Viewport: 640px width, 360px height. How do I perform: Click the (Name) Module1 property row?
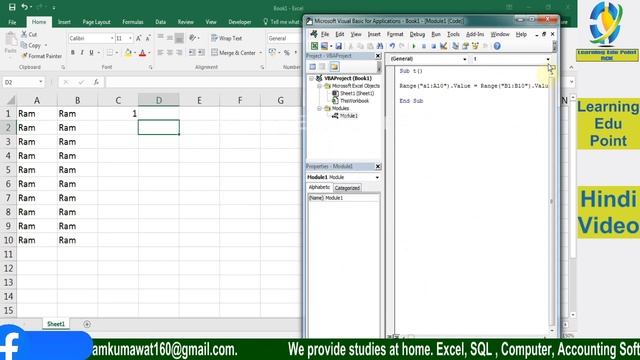[343, 198]
